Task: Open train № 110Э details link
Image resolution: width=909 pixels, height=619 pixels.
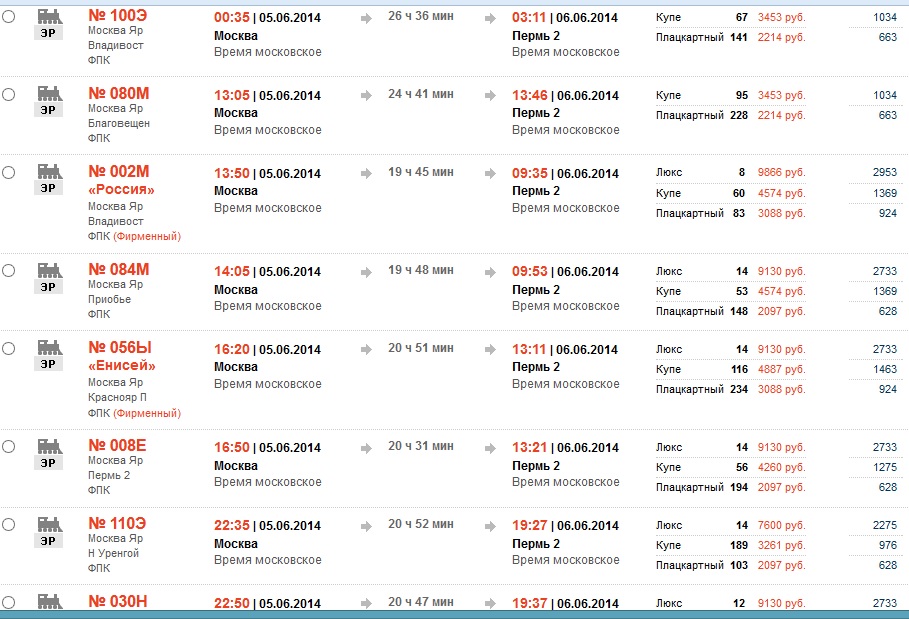Action: tap(118, 523)
